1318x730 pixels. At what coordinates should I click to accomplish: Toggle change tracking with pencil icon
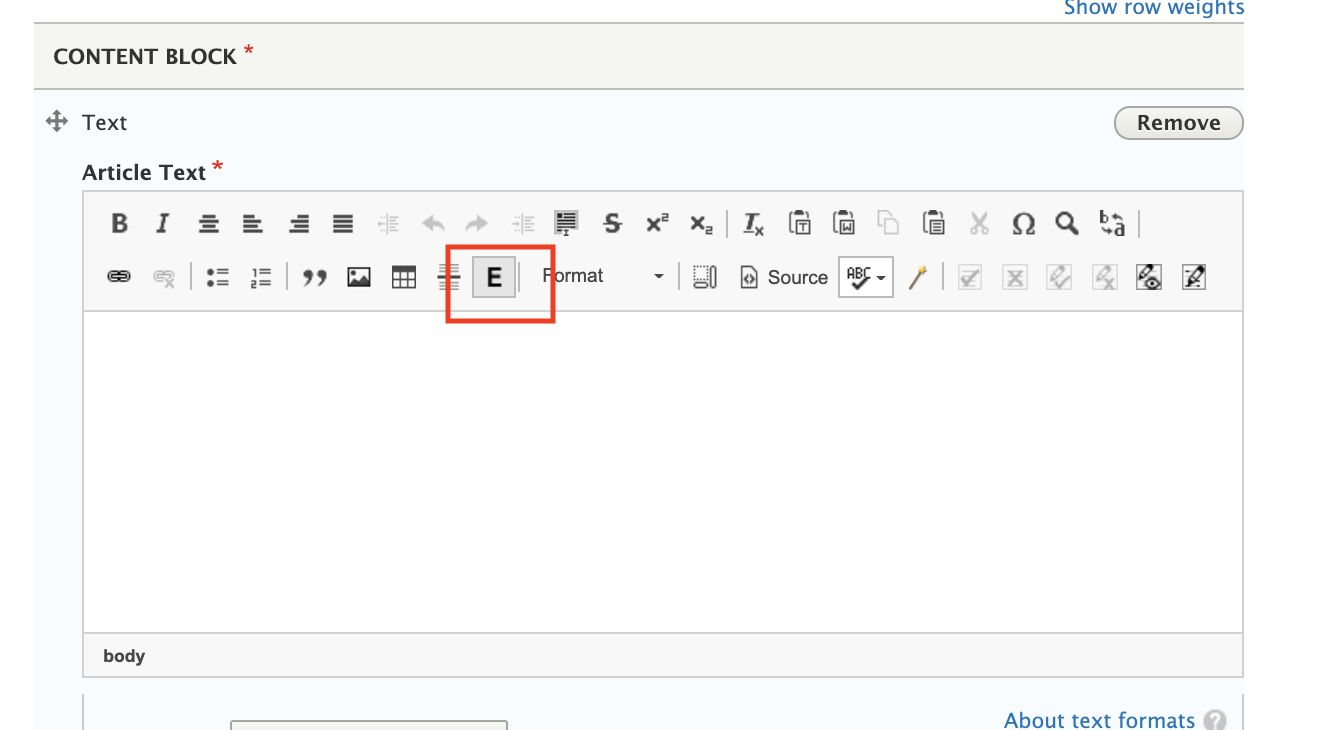1193,277
